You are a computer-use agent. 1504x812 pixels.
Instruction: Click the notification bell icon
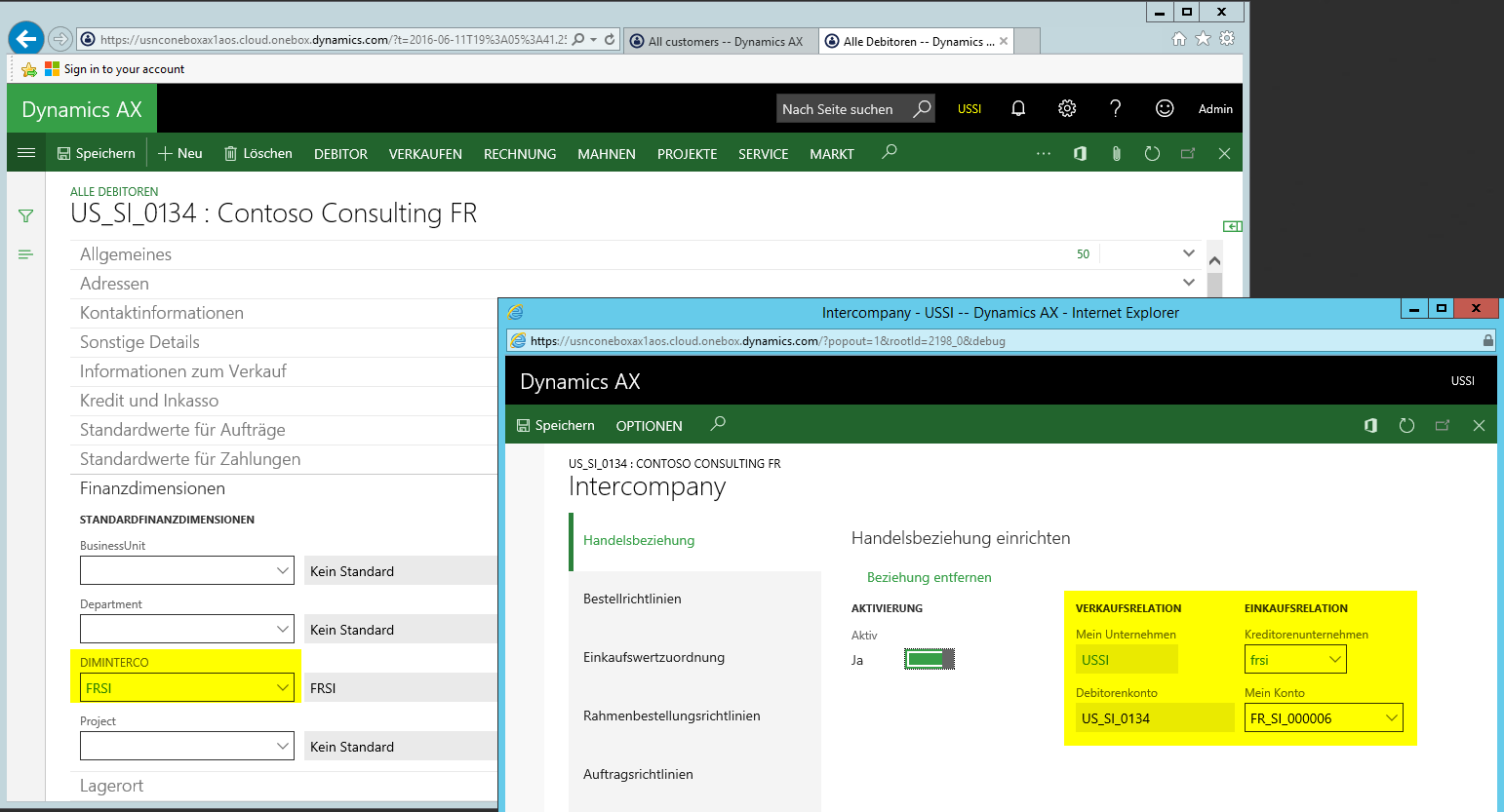point(1018,108)
